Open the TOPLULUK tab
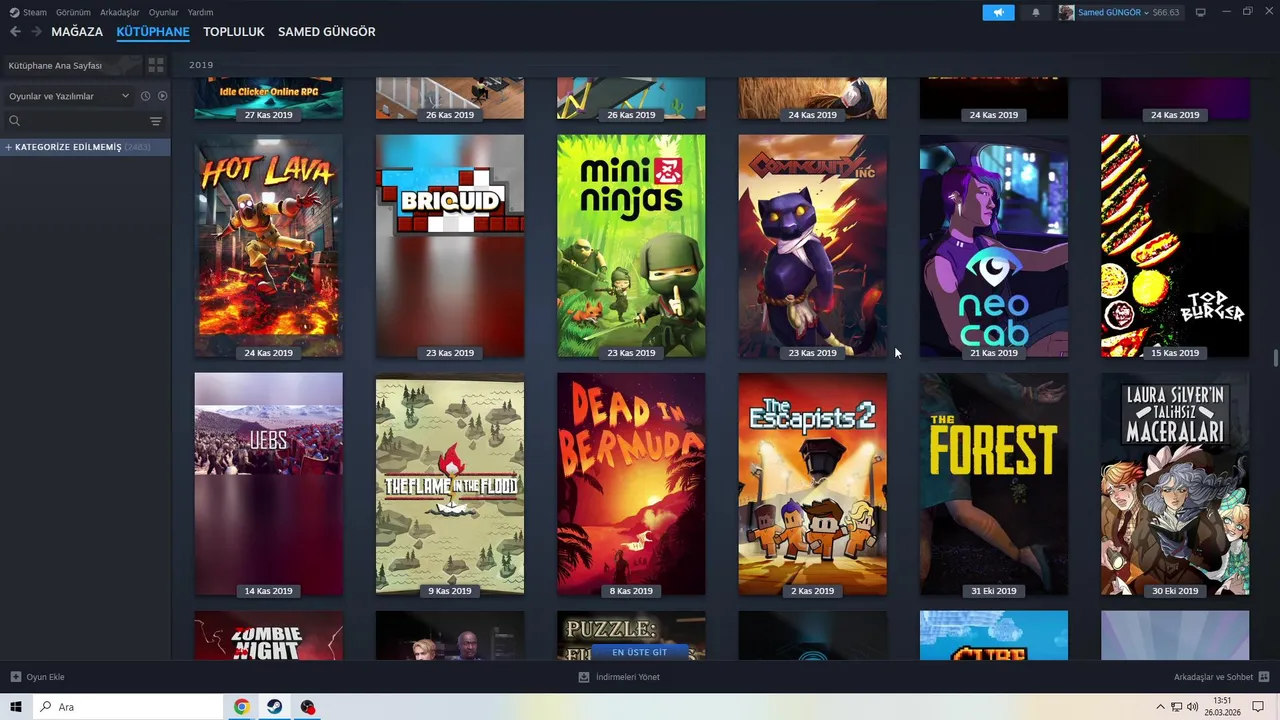This screenshot has width=1280, height=720. click(233, 32)
